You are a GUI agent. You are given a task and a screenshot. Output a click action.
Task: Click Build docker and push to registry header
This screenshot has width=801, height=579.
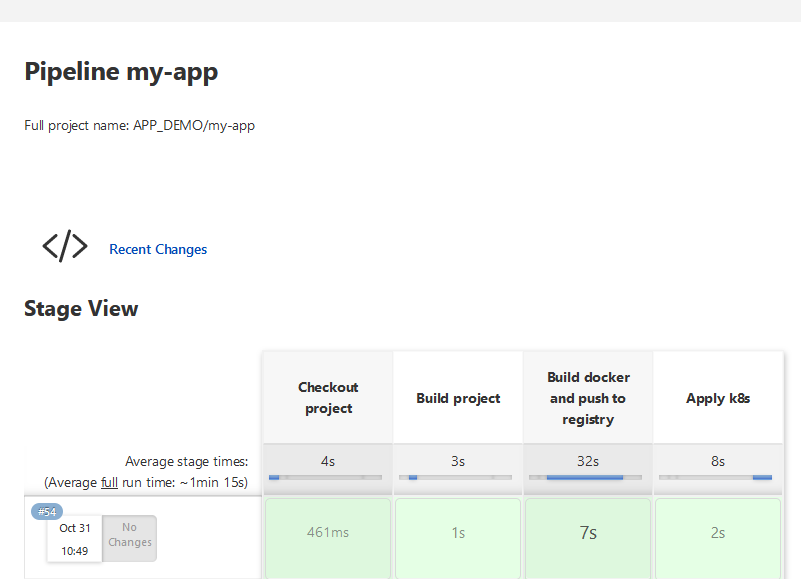click(x=588, y=398)
